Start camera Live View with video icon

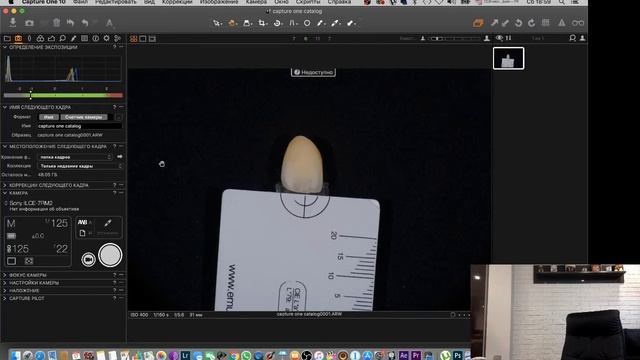(88, 259)
